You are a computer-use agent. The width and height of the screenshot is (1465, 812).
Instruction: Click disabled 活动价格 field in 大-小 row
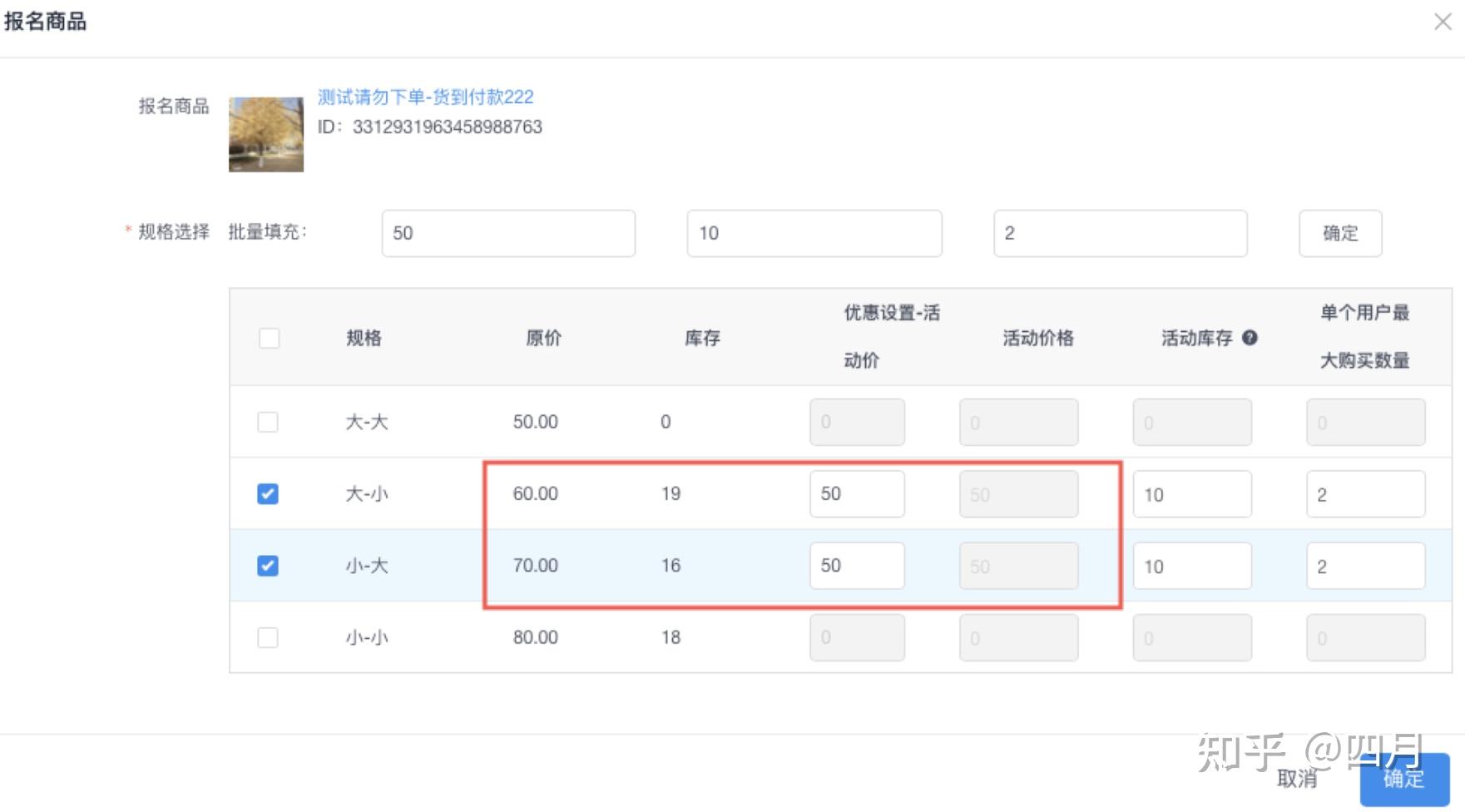pos(1019,494)
